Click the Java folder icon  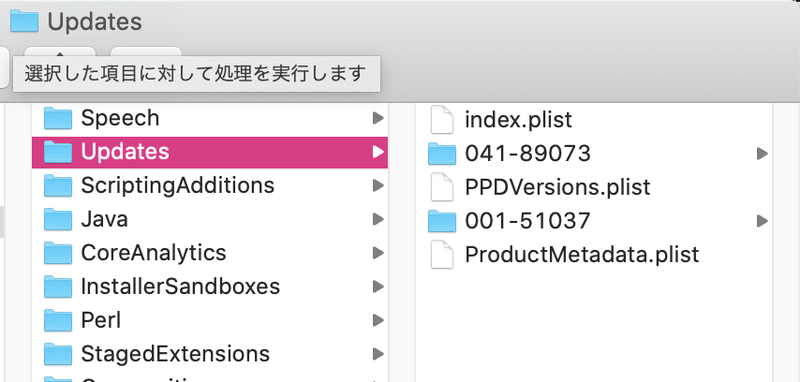tap(58, 219)
